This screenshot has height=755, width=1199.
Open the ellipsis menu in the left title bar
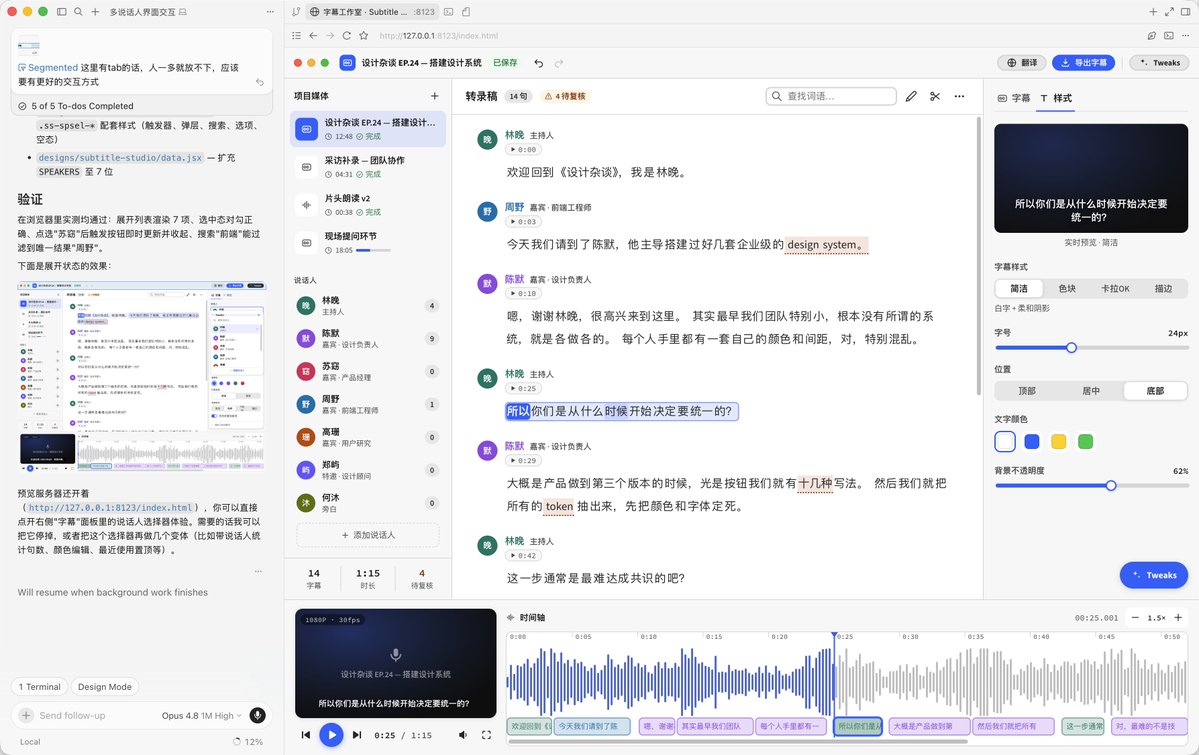(x=270, y=12)
